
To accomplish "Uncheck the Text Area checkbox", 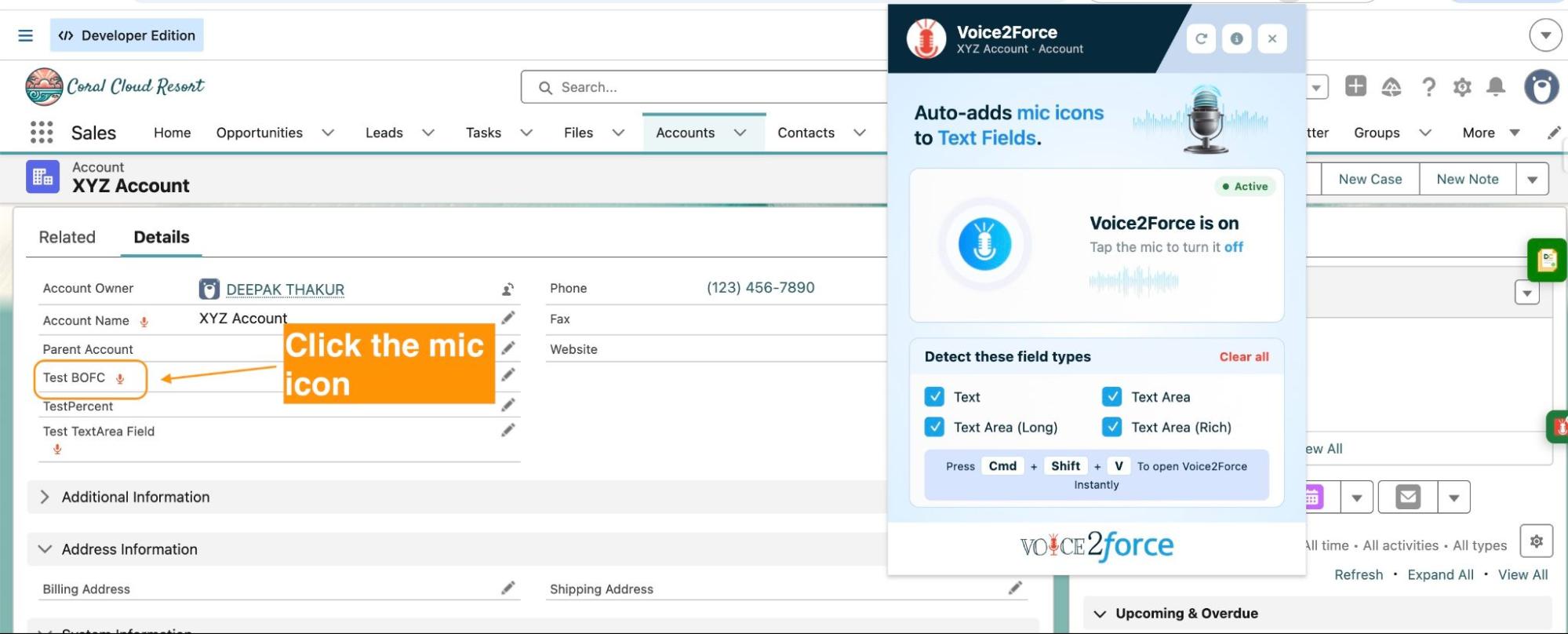I will coord(1111,396).
